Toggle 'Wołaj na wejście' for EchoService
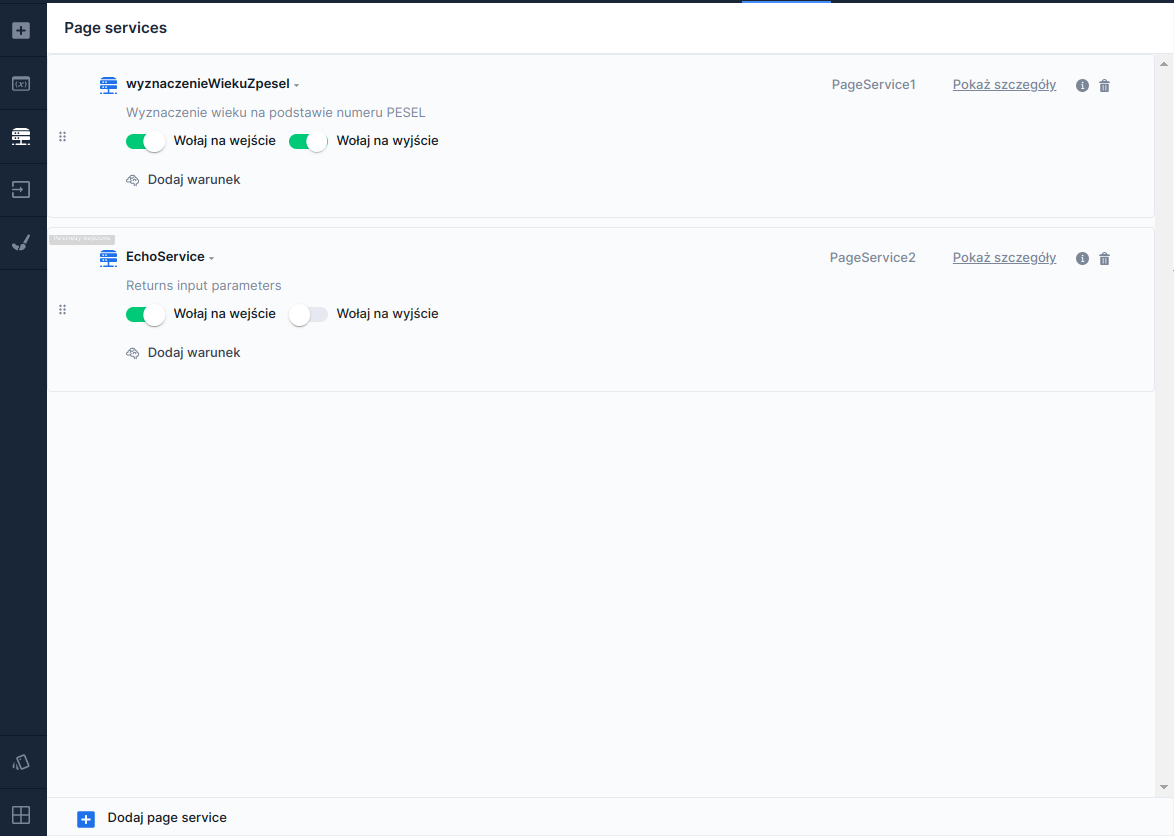This screenshot has width=1174, height=836. click(145, 315)
